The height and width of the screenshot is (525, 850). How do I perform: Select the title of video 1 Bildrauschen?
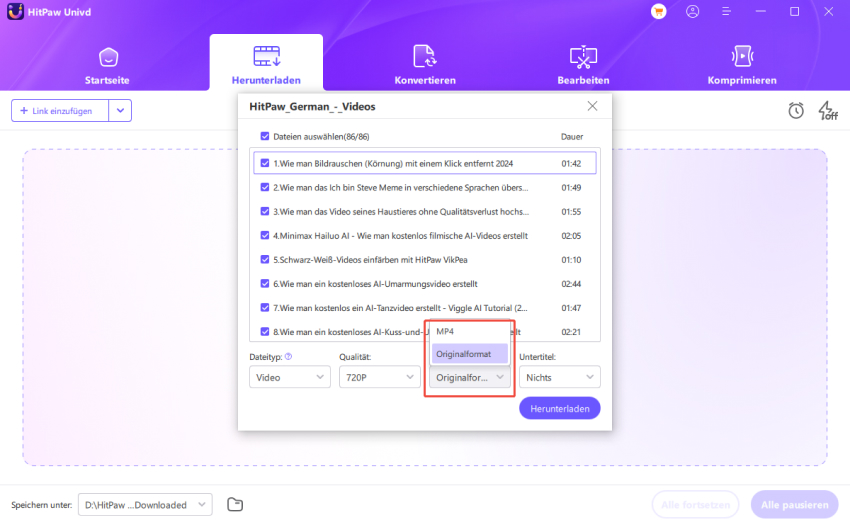pyautogui.click(x=393, y=163)
